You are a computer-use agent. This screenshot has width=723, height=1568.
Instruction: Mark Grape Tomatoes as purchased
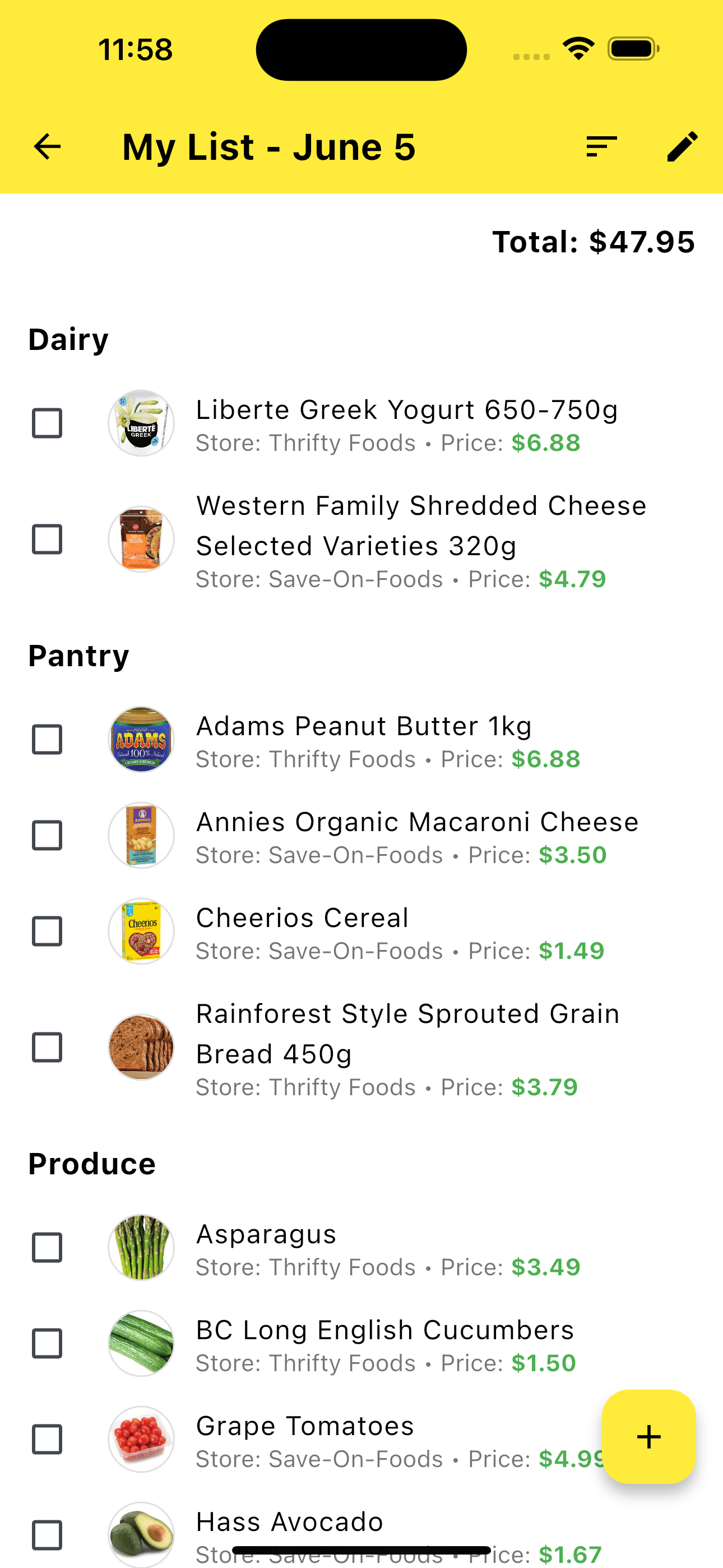pos(47,1439)
